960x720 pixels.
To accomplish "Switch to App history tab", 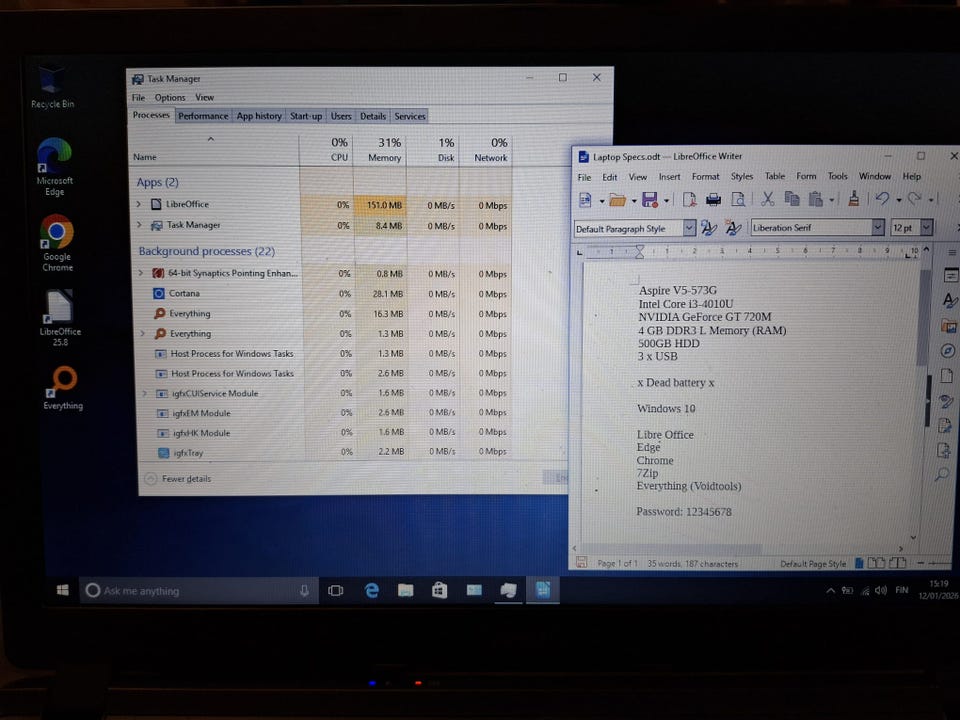I will tap(259, 116).
